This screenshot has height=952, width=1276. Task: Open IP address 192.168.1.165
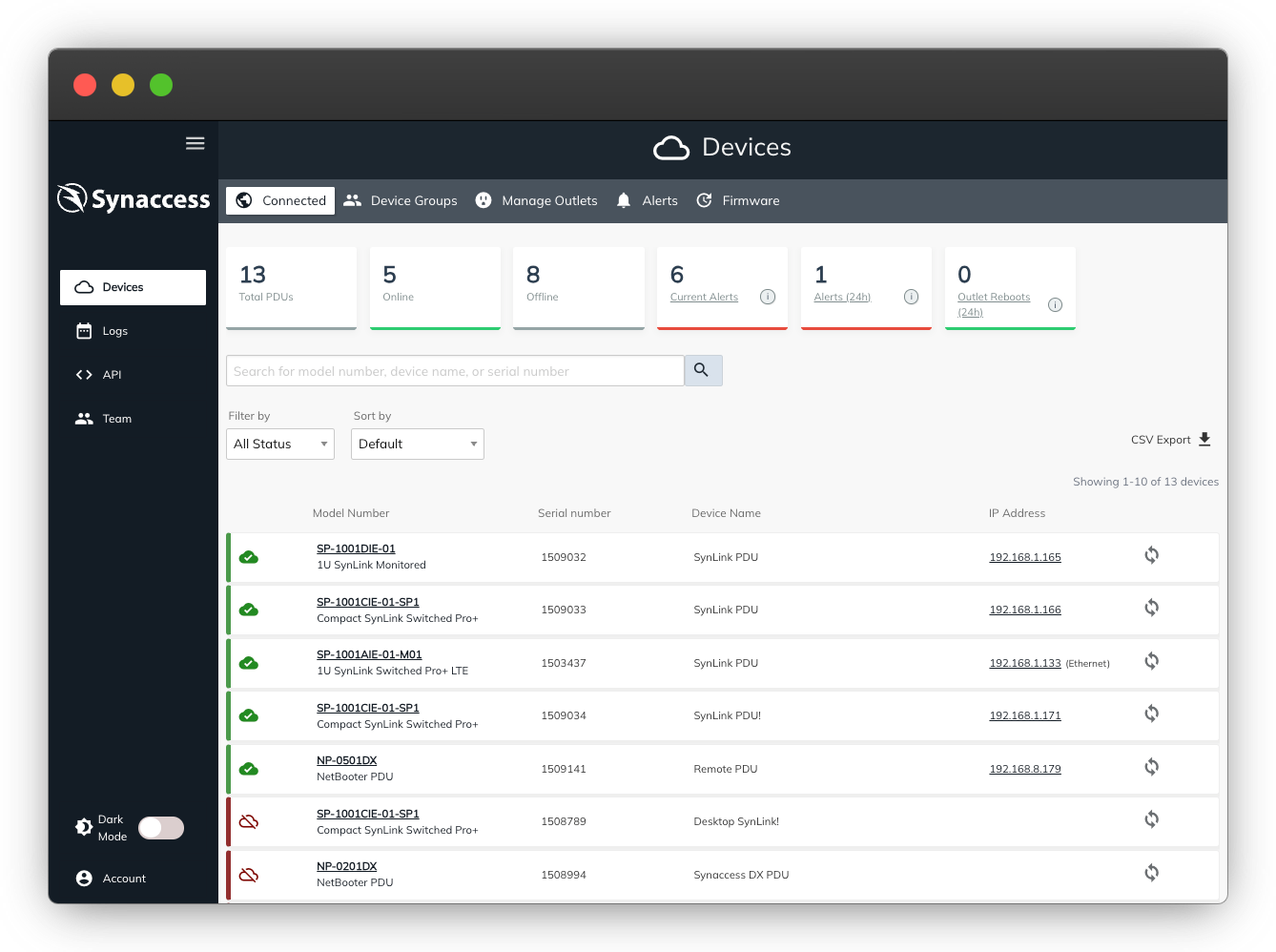coord(1025,557)
